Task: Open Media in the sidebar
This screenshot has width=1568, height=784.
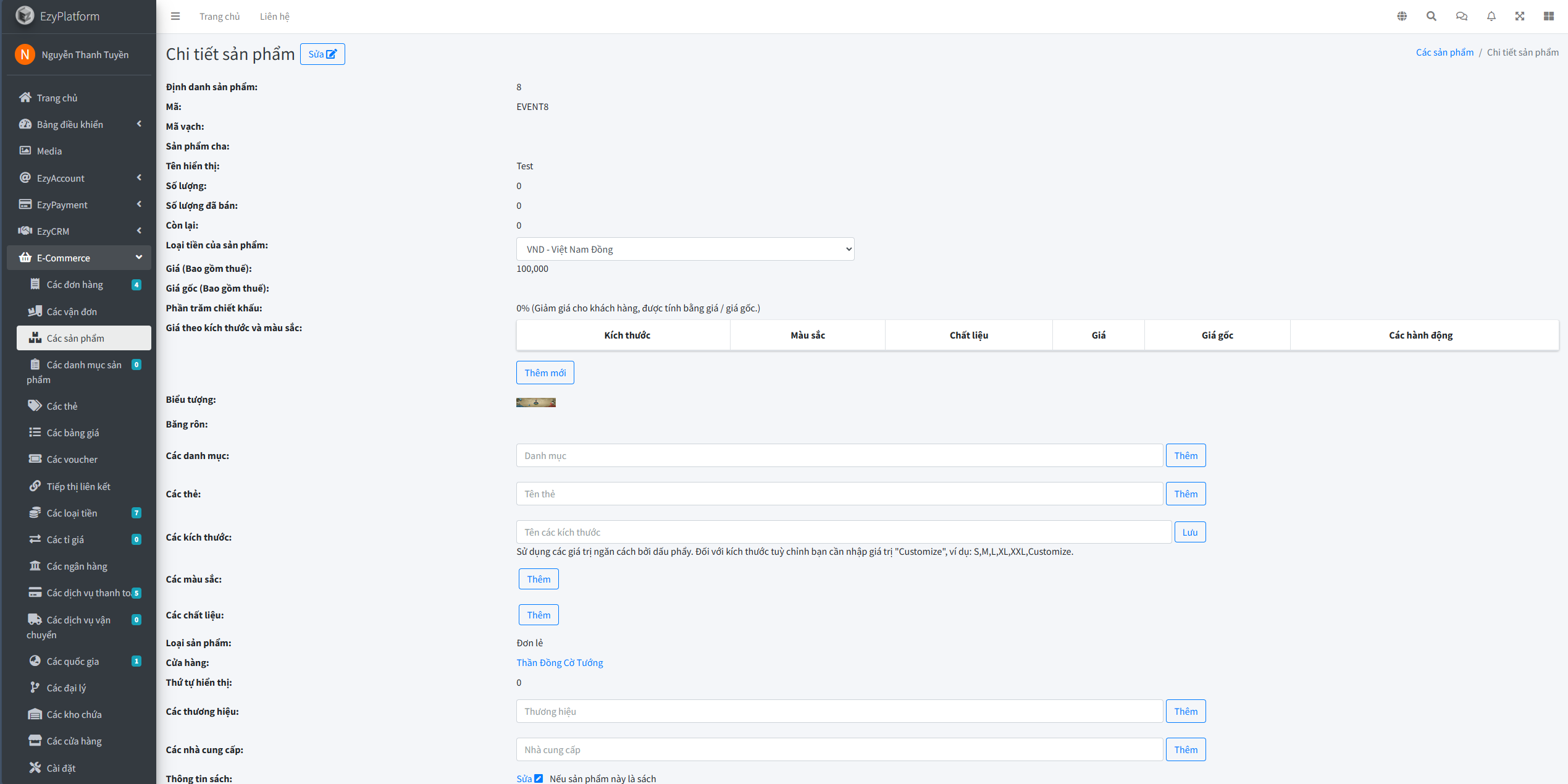Action: pyautogui.click(x=49, y=151)
